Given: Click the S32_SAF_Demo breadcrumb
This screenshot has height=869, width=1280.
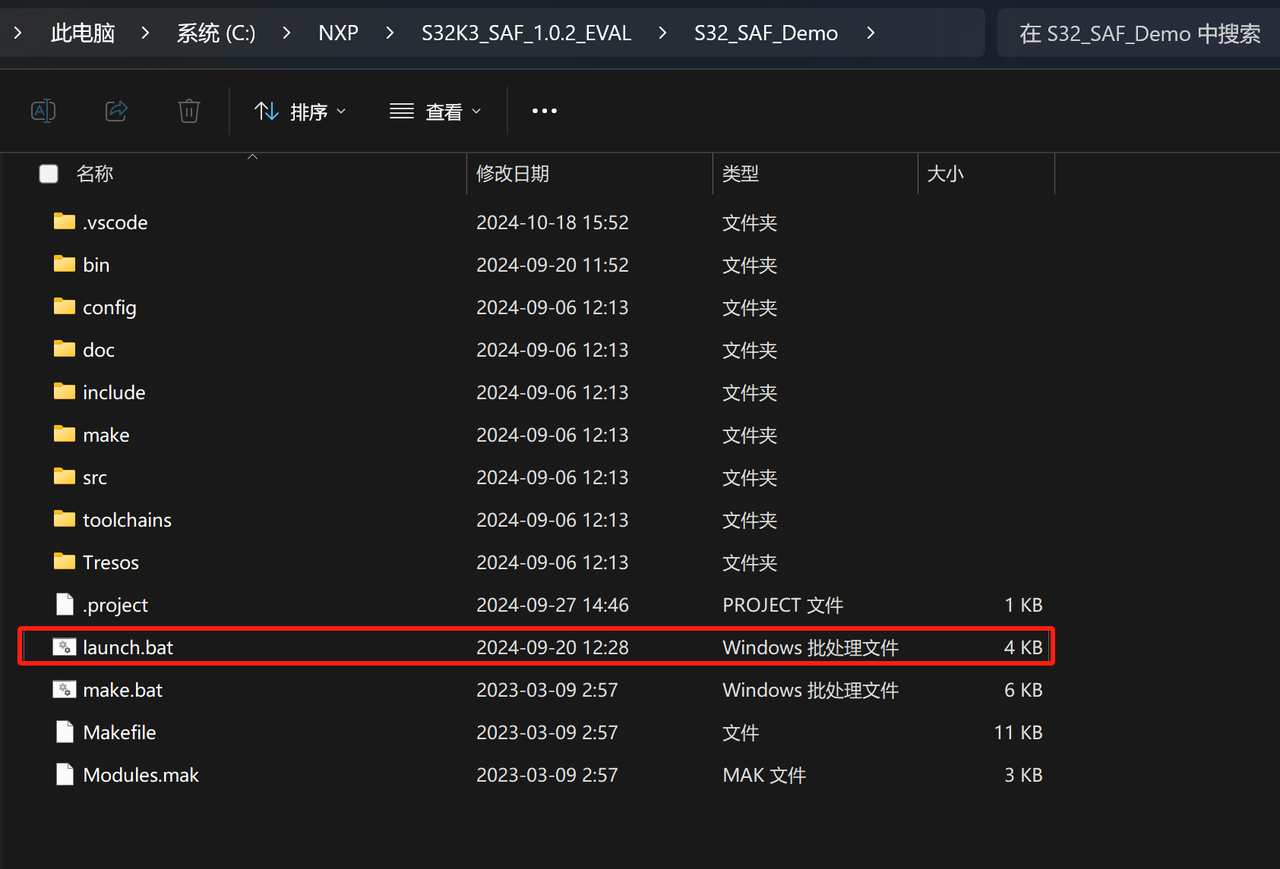Looking at the screenshot, I should [766, 33].
